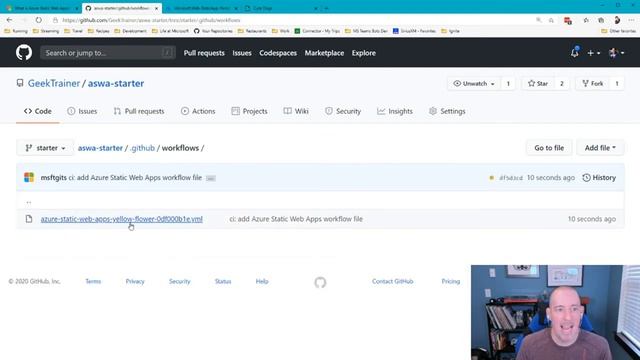Go to aswa-starter in the breadcrumb
640x360 pixels.
click(x=100, y=148)
